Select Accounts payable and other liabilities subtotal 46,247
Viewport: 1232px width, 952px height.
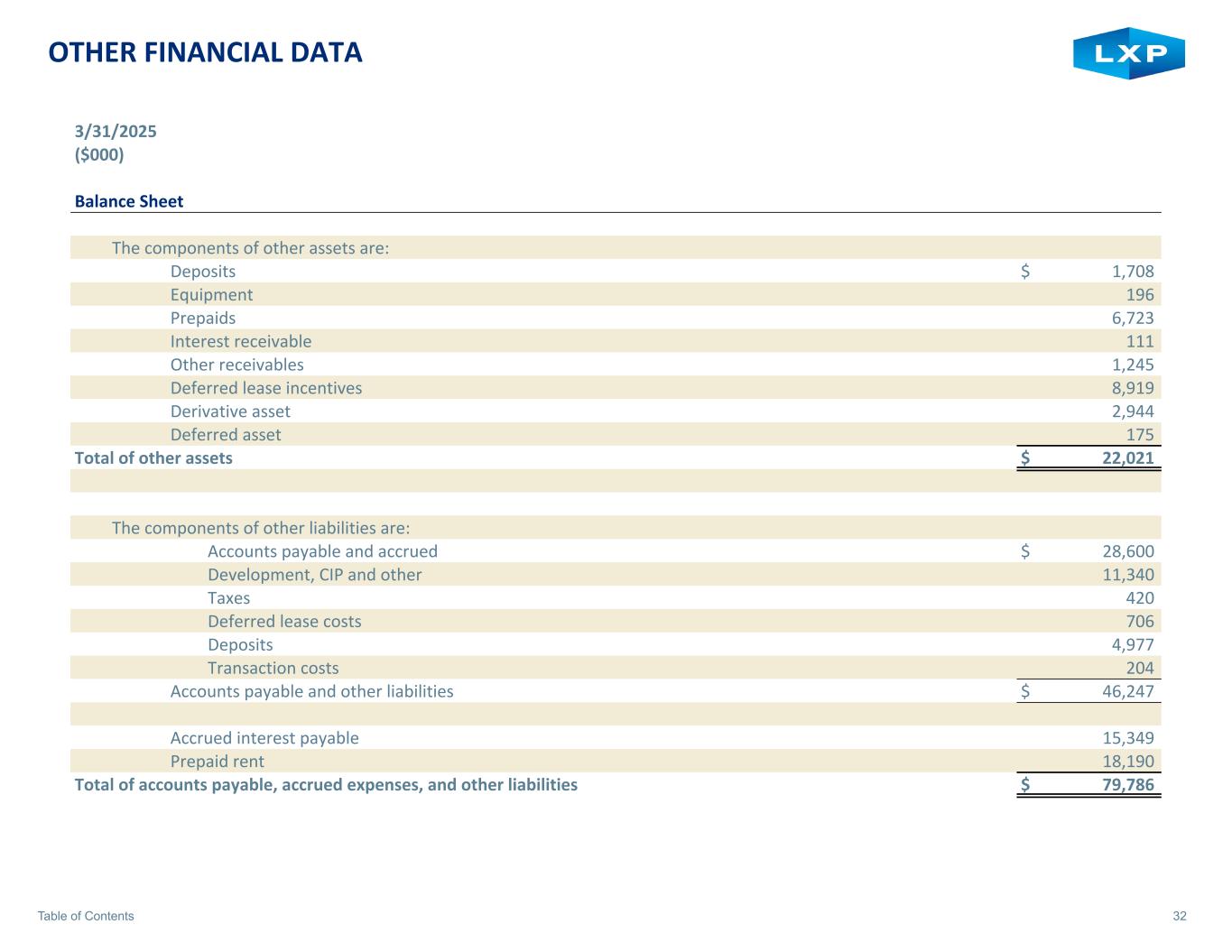(x=1128, y=692)
